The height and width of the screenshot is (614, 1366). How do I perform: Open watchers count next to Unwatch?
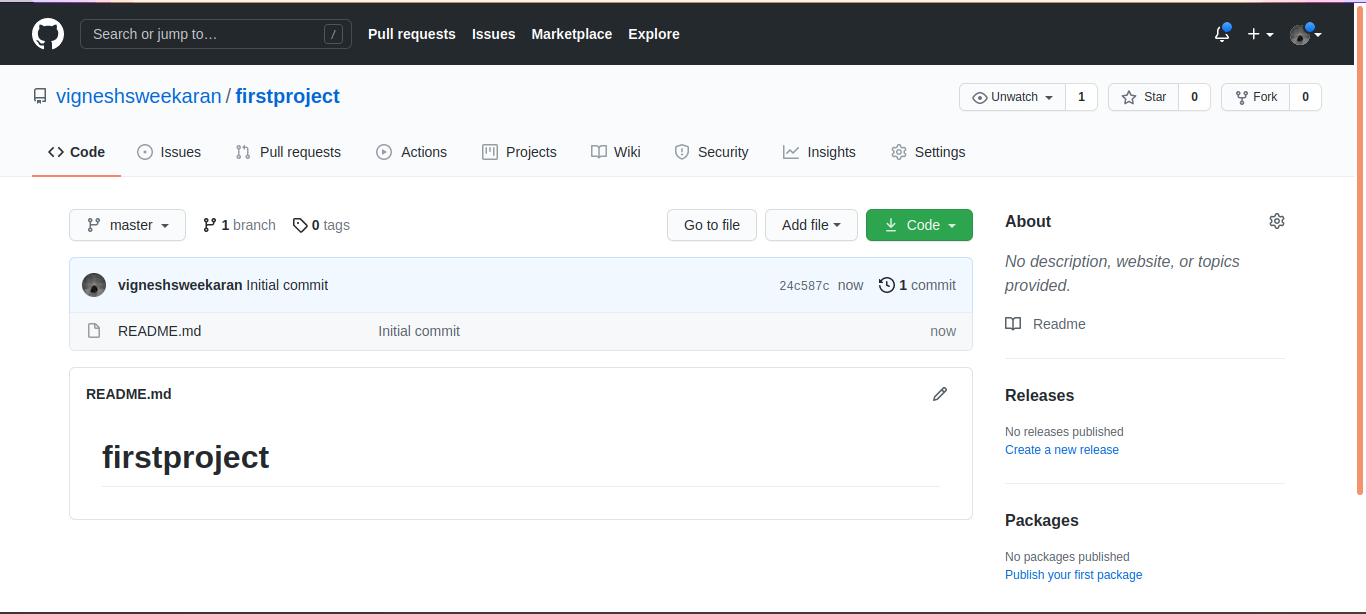(1081, 97)
